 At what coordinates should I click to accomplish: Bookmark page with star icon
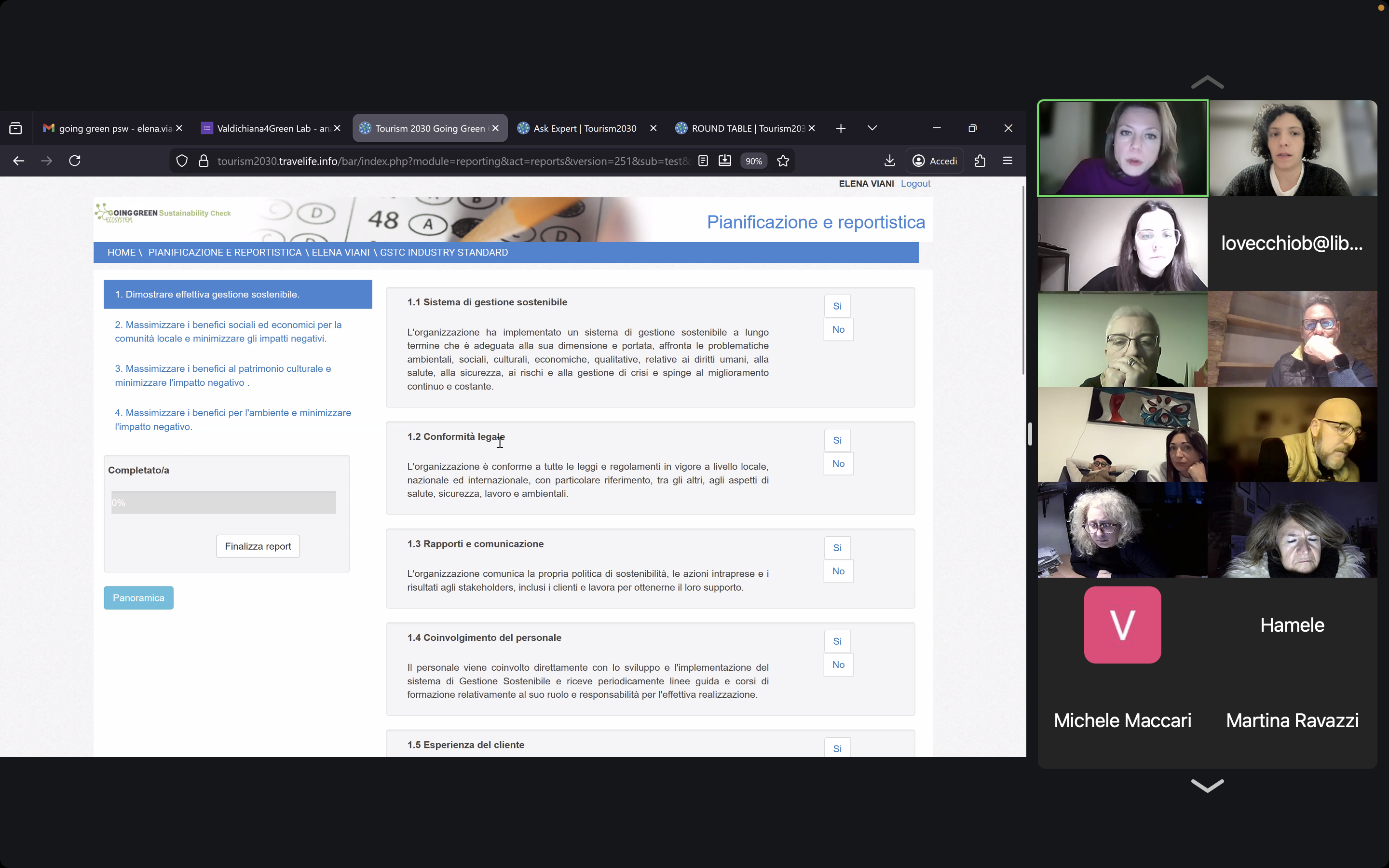(x=783, y=161)
